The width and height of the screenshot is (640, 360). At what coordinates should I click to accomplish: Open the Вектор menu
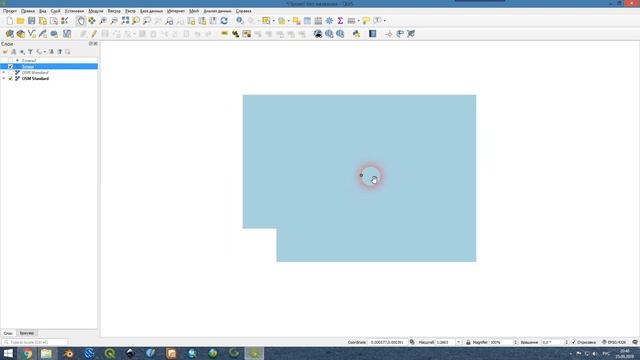114,11
